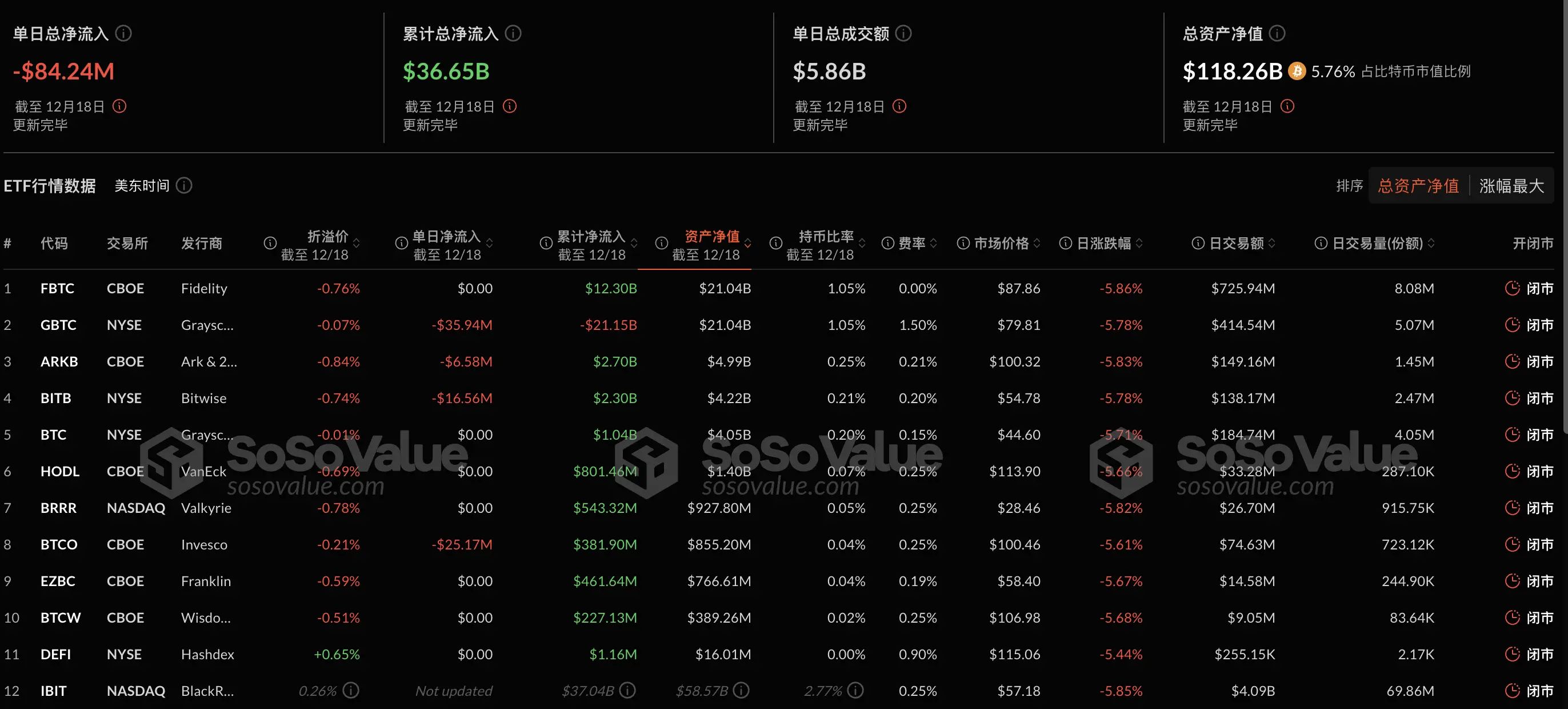Click the 开闭市 column header
This screenshot has width=1568, height=709.
pos(1533,243)
